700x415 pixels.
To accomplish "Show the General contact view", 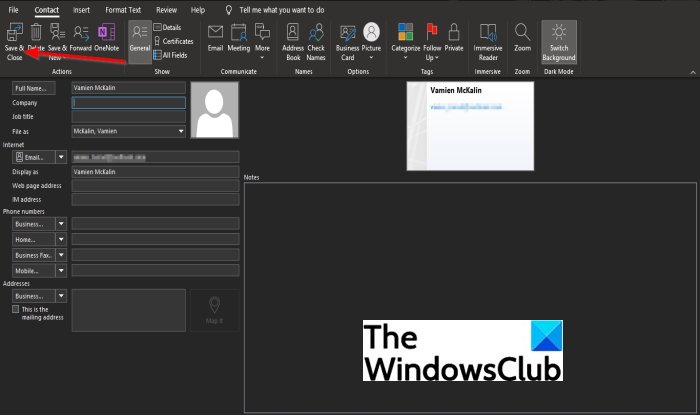I will pyautogui.click(x=140, y=42).
